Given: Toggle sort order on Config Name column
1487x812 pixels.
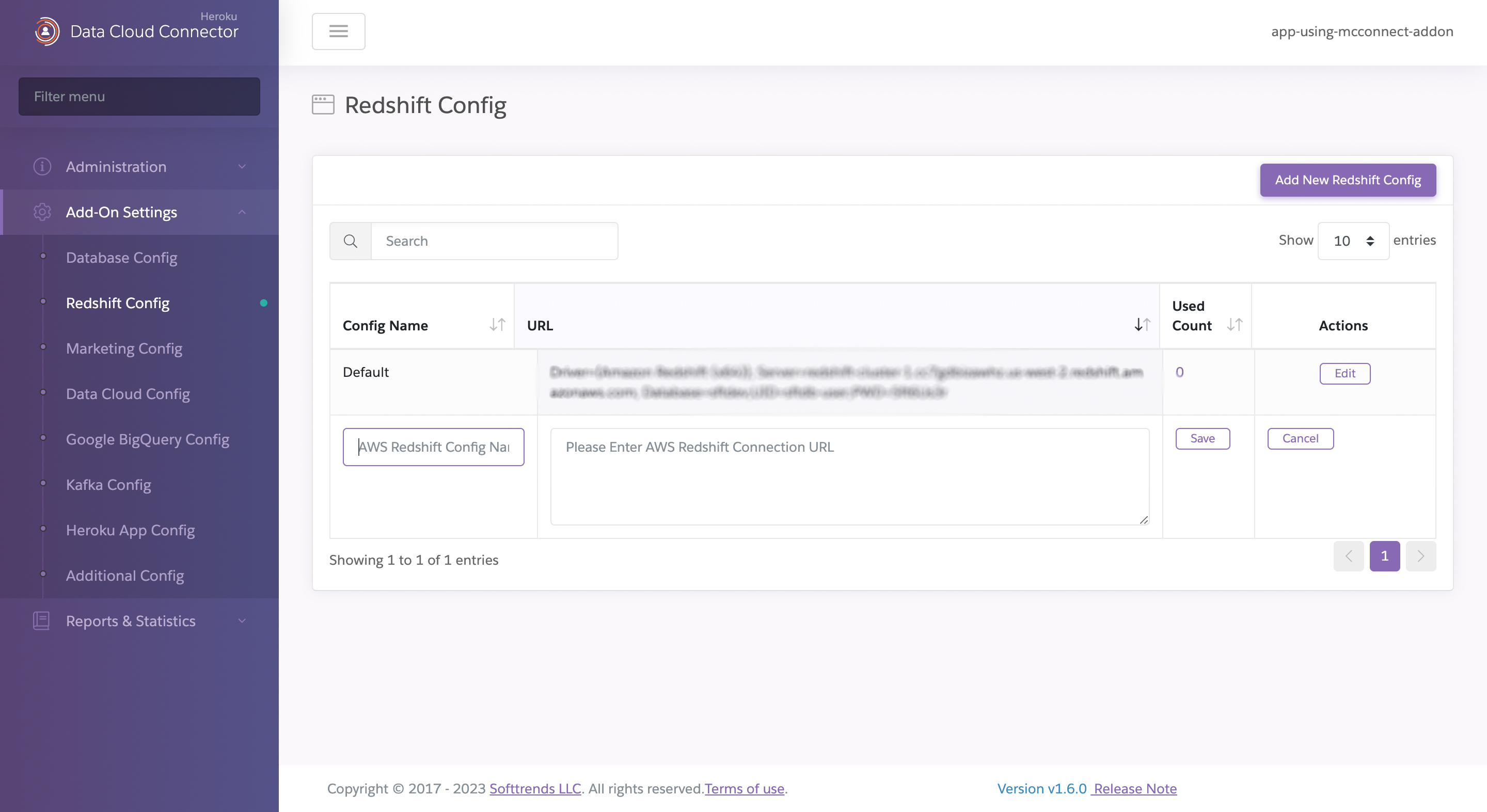Looking at the screenshot, I should (x=497, y=324).
